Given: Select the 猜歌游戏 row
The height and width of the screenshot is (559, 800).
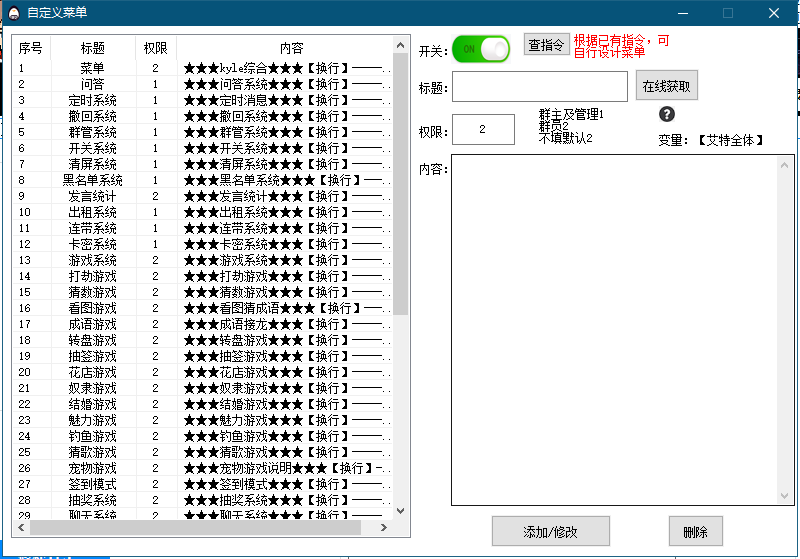Looking at the screenshot, I should 203,452.
